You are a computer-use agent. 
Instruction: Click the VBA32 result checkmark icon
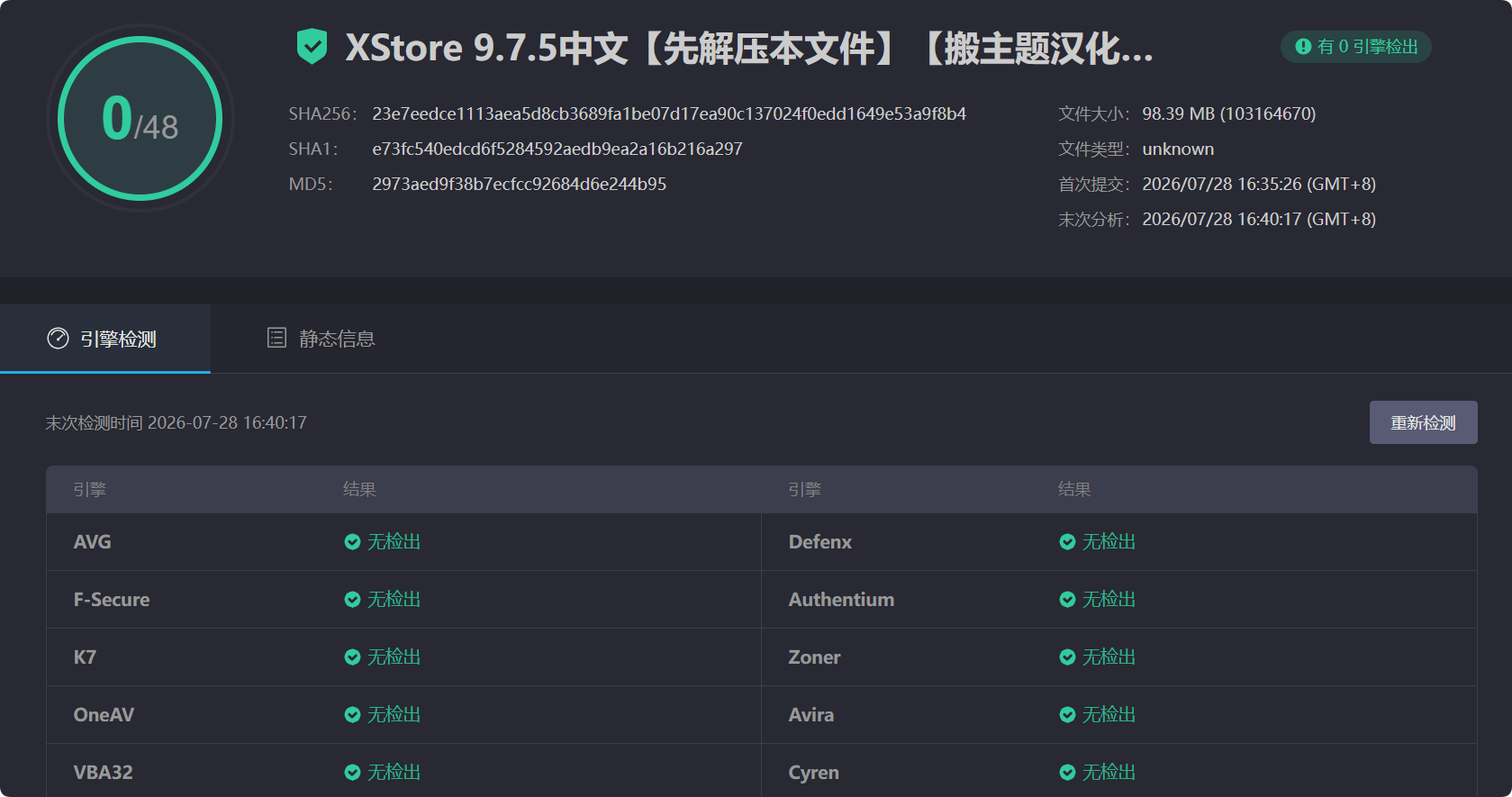click(x=352, y=773)
